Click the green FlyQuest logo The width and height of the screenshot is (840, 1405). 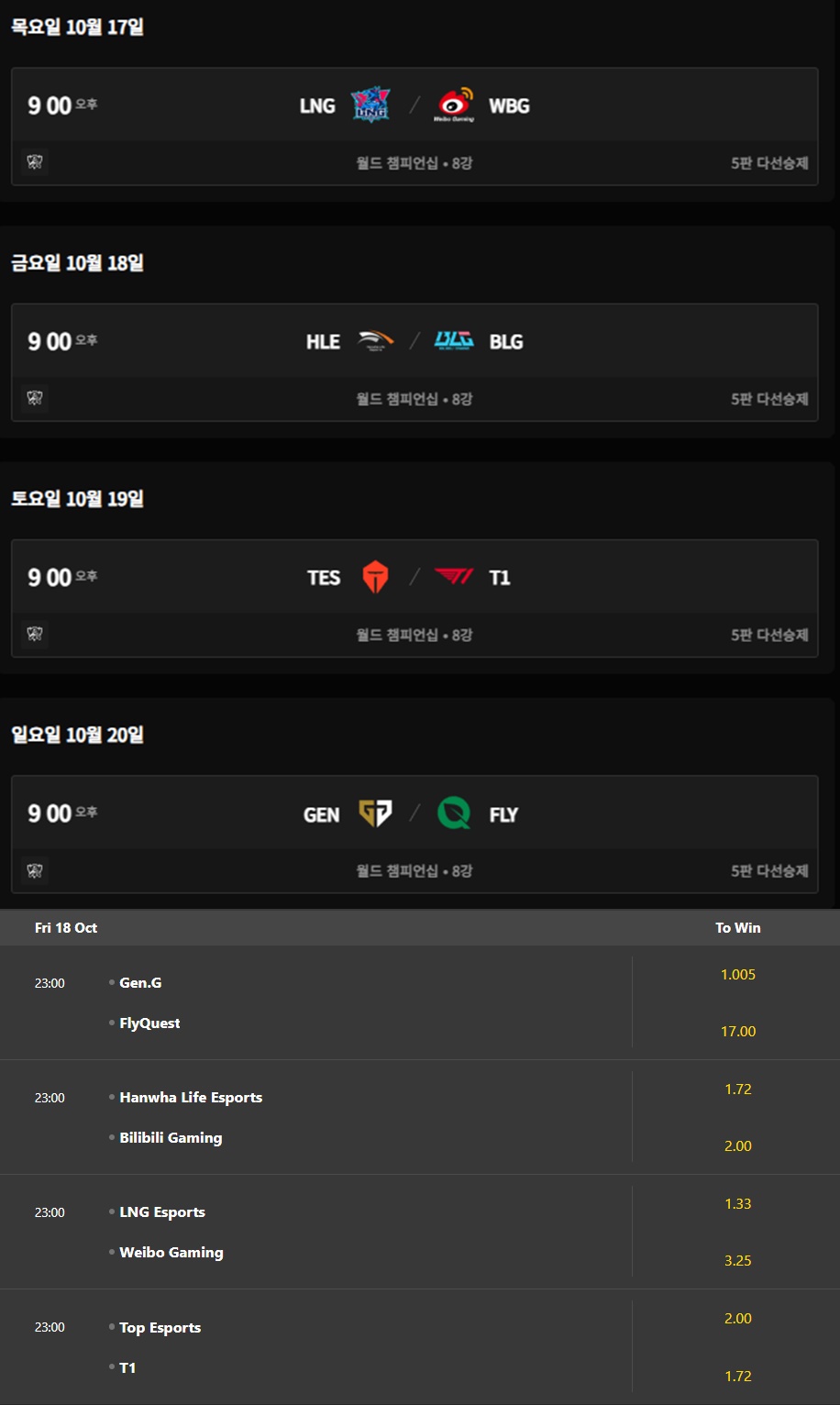[454, 813]
